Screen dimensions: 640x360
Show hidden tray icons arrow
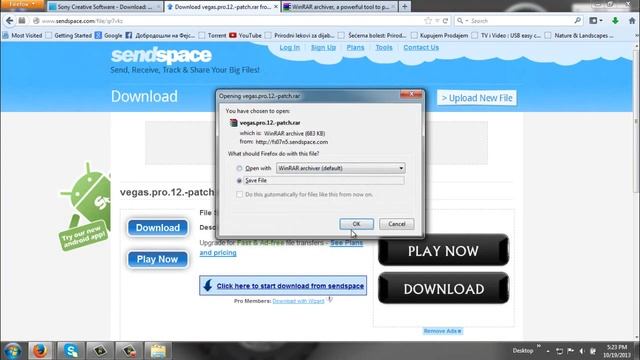pyautogui.click(x=548, y=351)
